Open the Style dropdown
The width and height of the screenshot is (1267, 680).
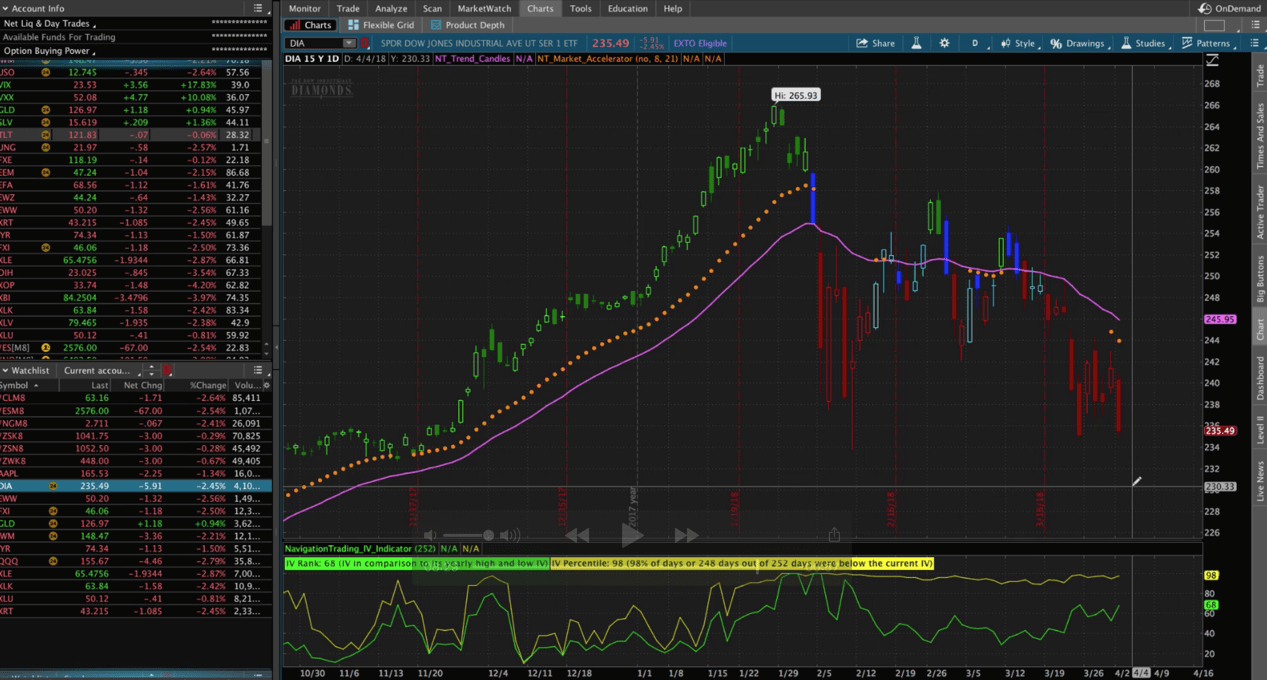pos(1018,43)
